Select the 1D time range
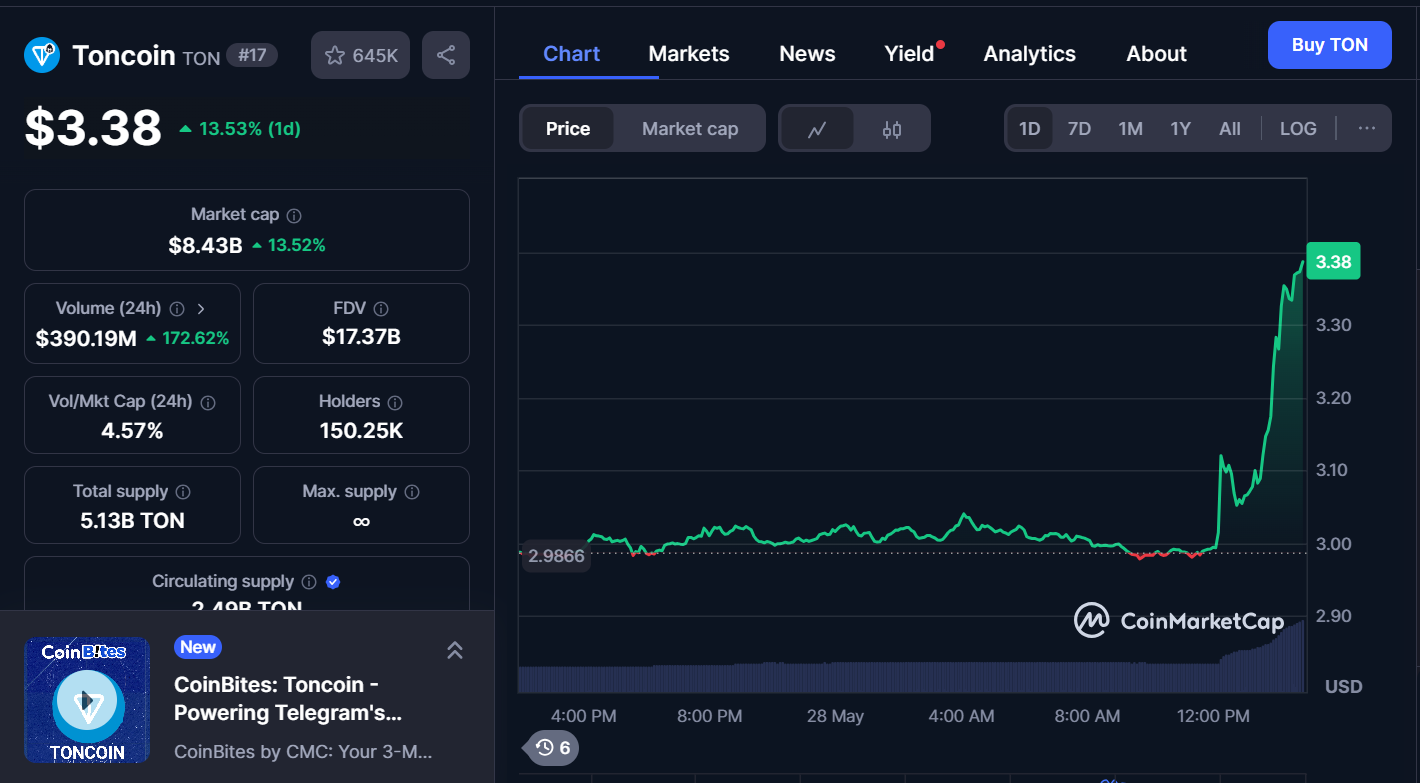Screen dimensions: 1420x783 click(x=1029, y=128)
